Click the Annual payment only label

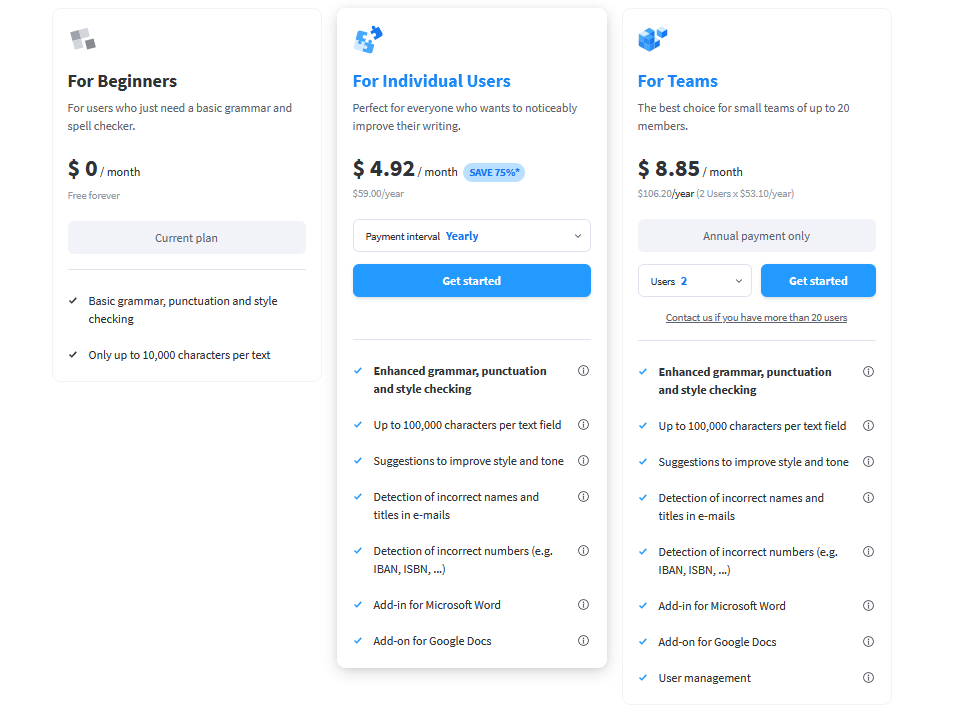756,236
